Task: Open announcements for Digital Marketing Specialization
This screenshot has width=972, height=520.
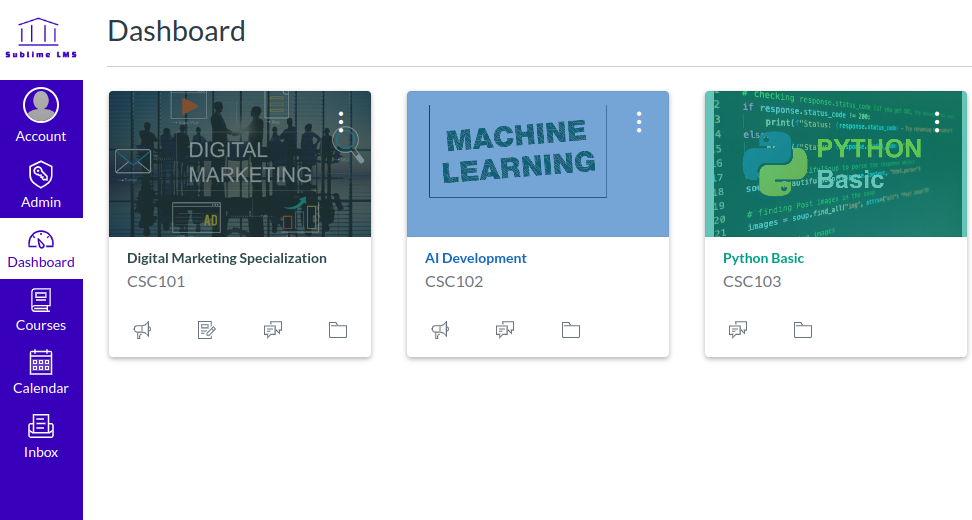Action: (142, 330)
